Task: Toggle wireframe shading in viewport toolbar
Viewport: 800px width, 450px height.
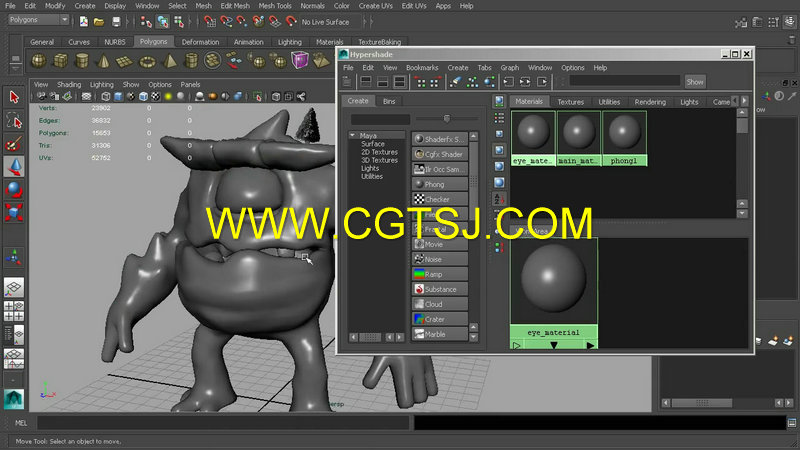Action: coord(106,96)
